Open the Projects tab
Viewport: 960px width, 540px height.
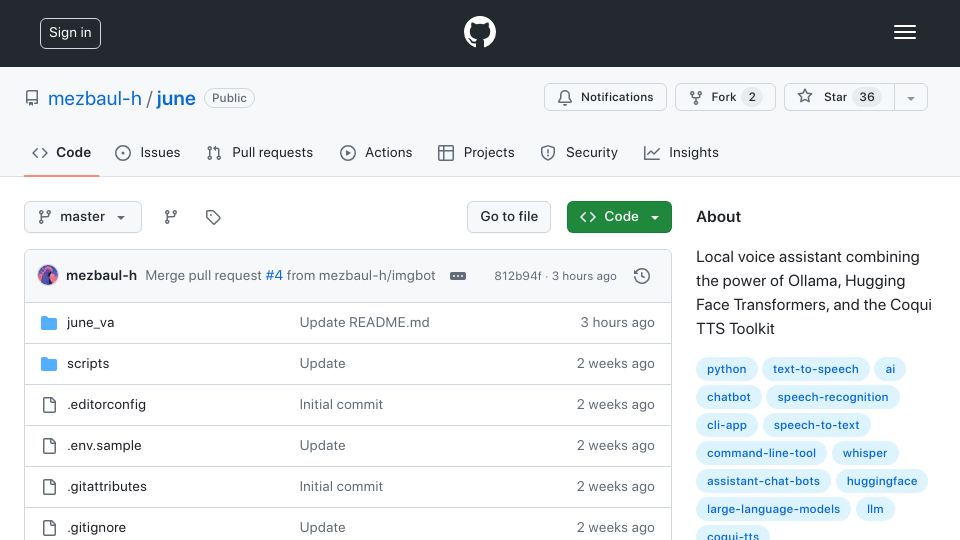[476, 152]
